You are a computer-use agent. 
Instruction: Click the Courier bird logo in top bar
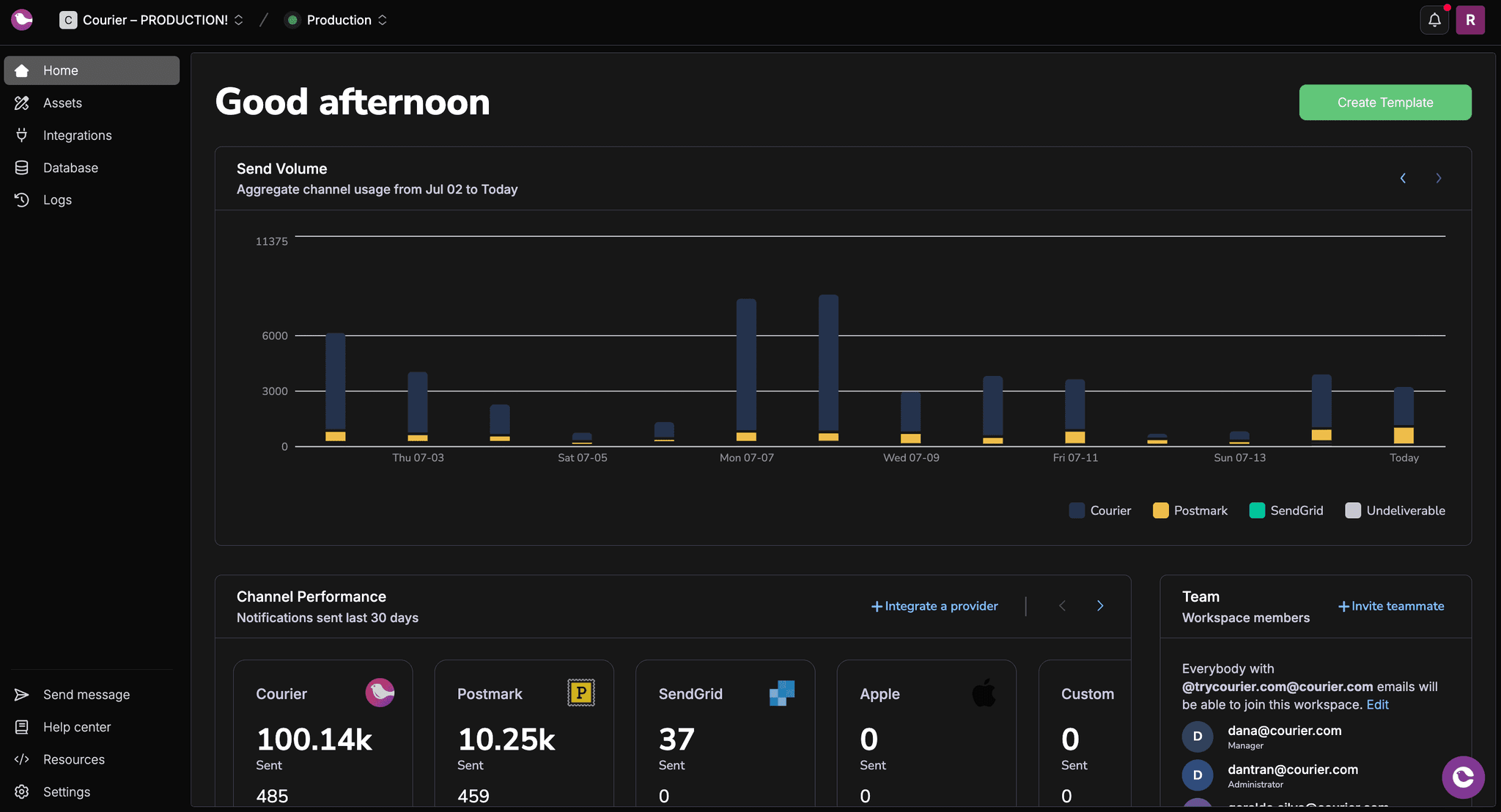pos(22,20)
